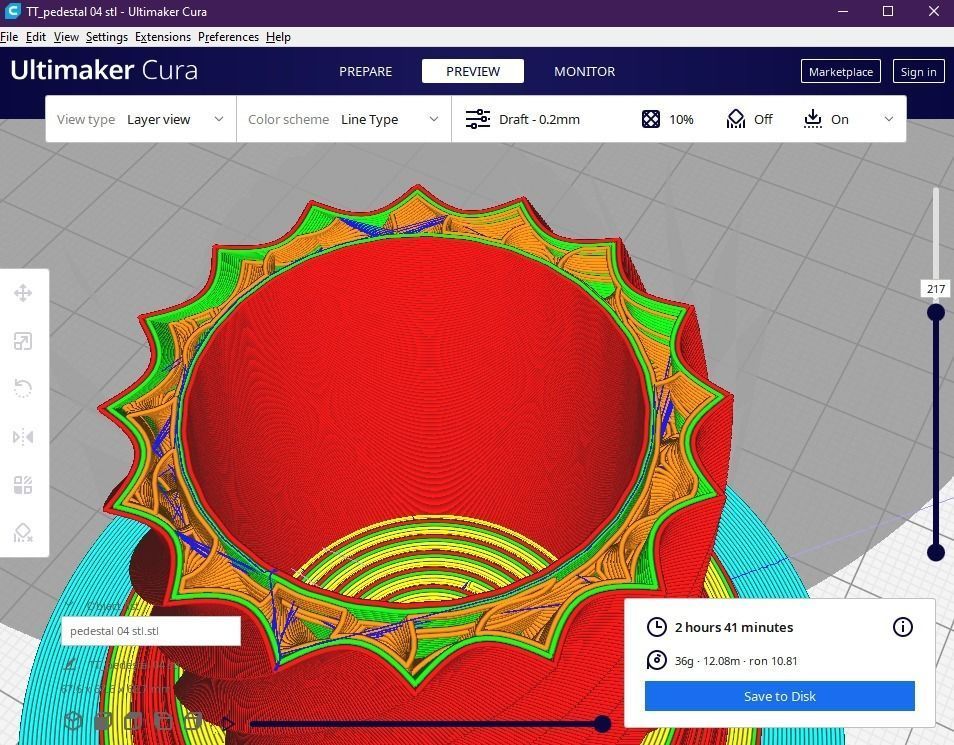Maximize the Cura window
Screen dimensions: 954x745
[888, 11]
